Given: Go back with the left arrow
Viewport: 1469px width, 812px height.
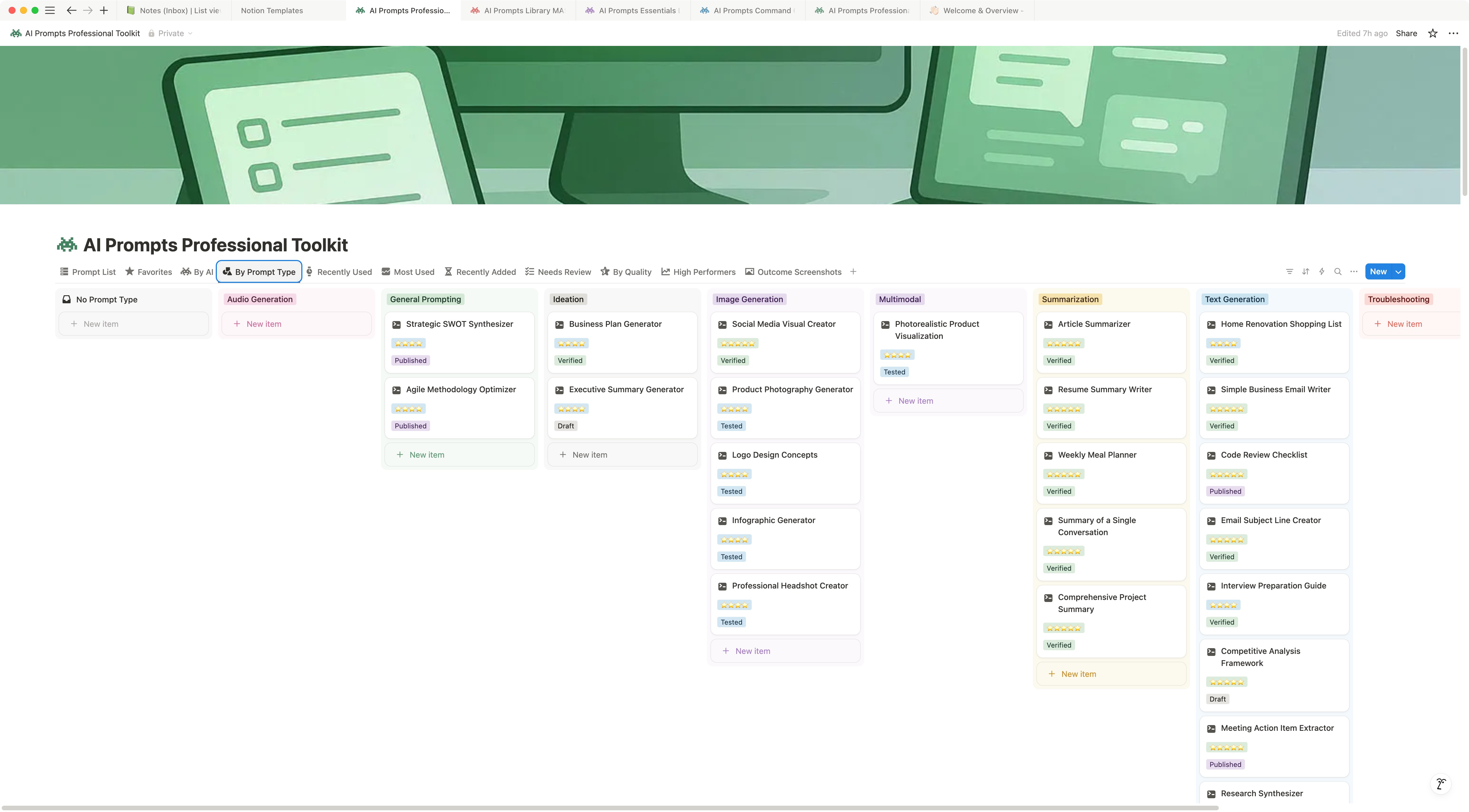Looking at the screenshot, I should click(71, 10).
